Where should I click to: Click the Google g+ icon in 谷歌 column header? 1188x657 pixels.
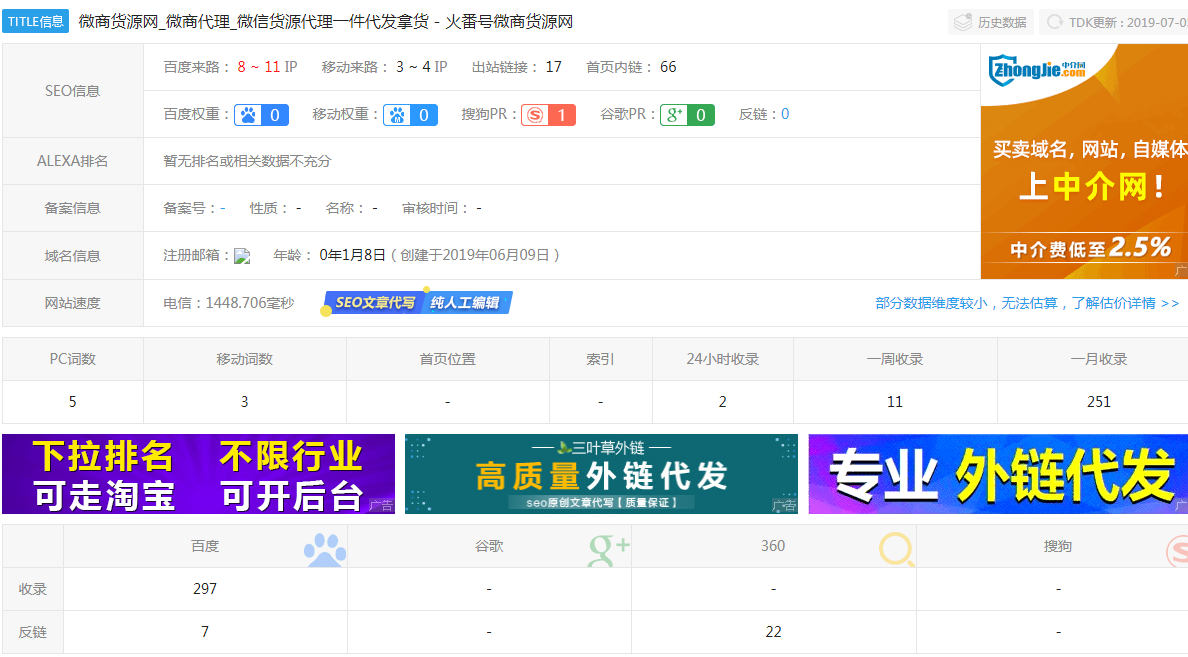click(608, 547)
